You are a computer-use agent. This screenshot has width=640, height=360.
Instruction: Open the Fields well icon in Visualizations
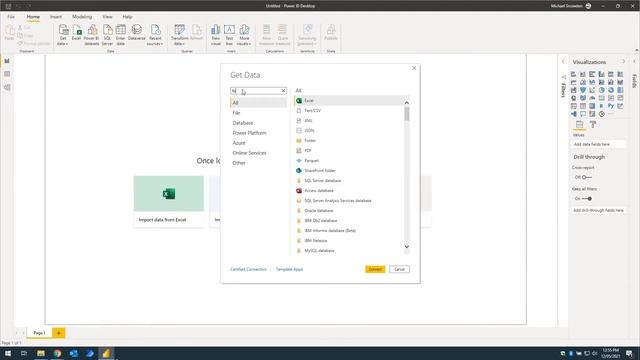tap(579, 124)
